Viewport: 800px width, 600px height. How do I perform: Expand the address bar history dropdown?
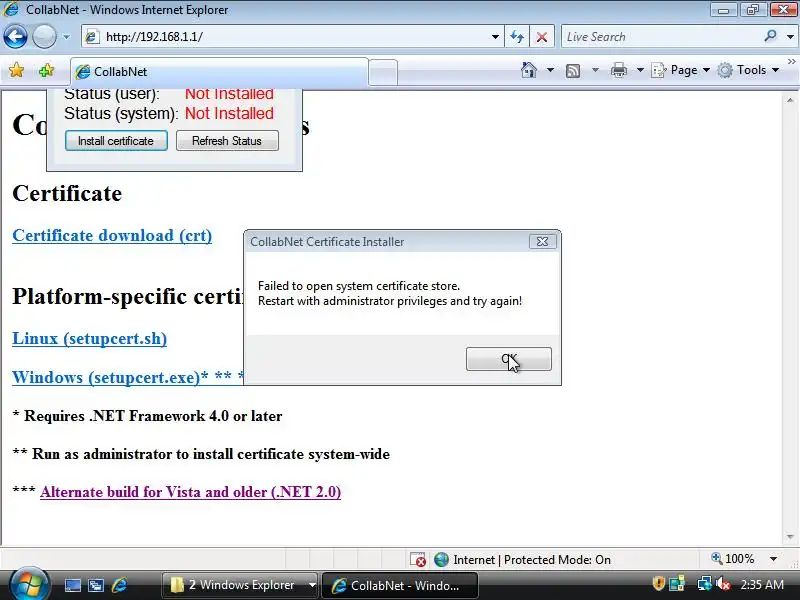(x=495, y=37)
